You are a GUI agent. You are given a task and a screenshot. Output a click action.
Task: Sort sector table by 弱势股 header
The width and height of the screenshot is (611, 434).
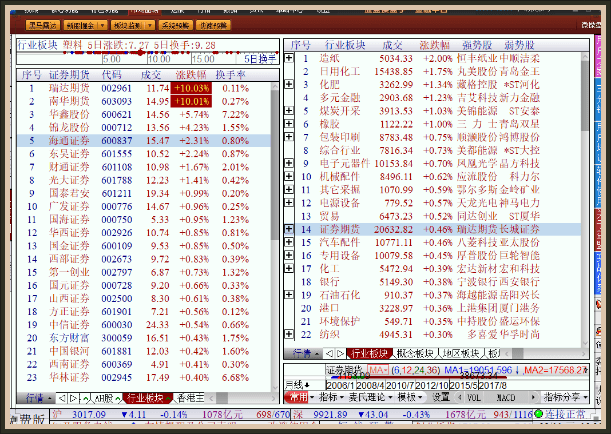coord(519,45)
